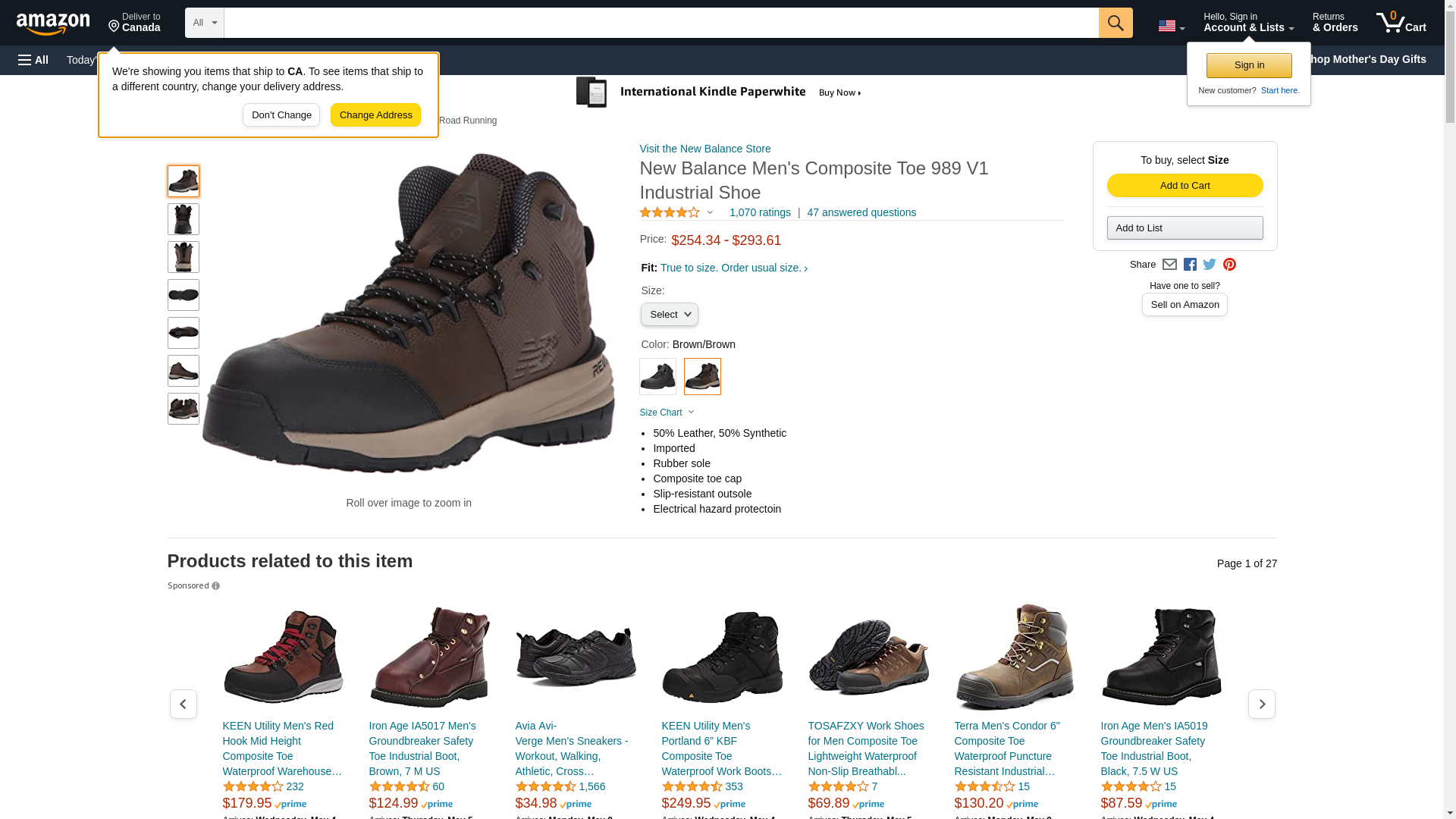Select the black color swatch
The image size is (1456, 819).
tap(657, 376)
